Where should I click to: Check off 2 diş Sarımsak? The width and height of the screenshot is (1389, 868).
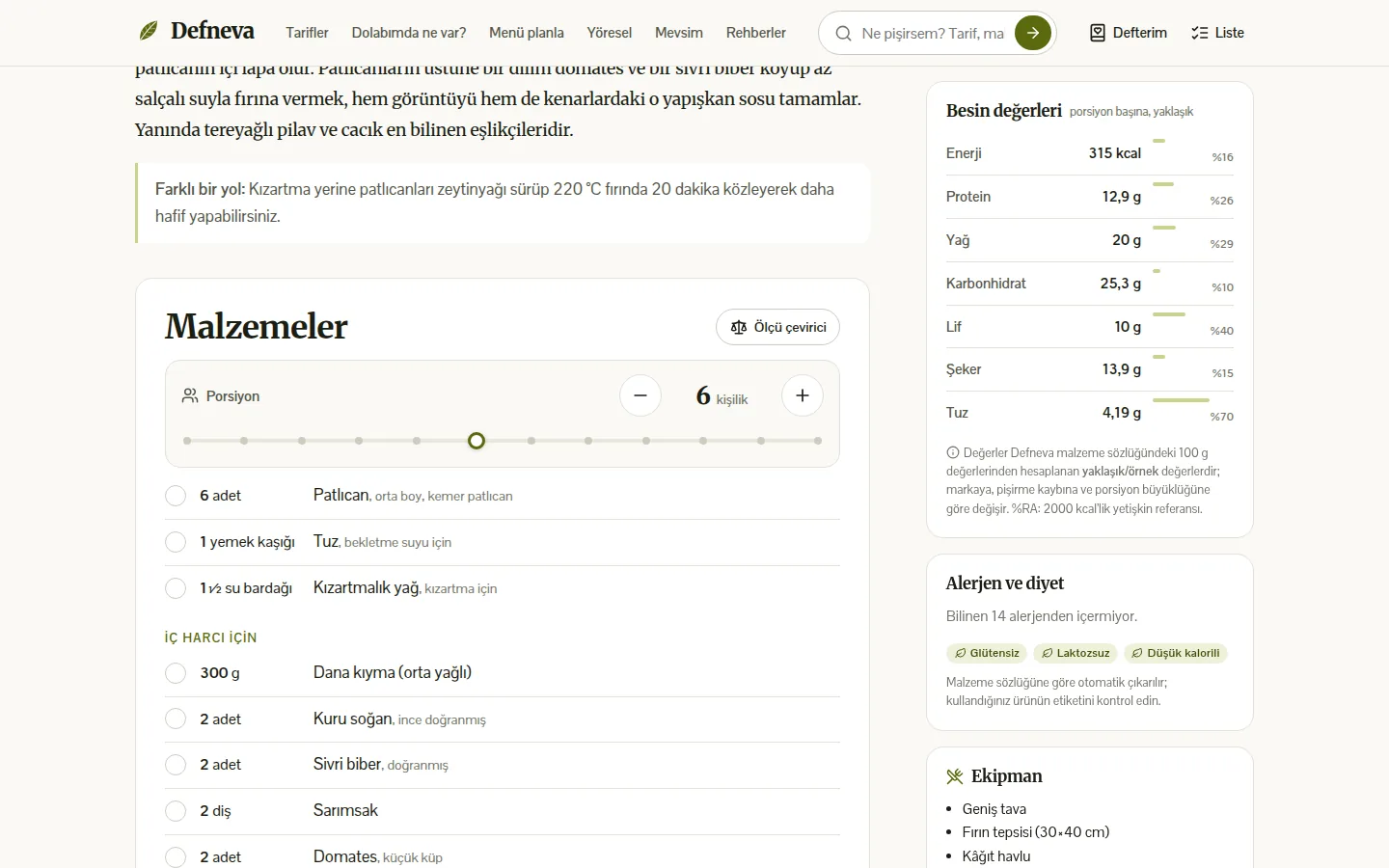(x=176, y=811)
